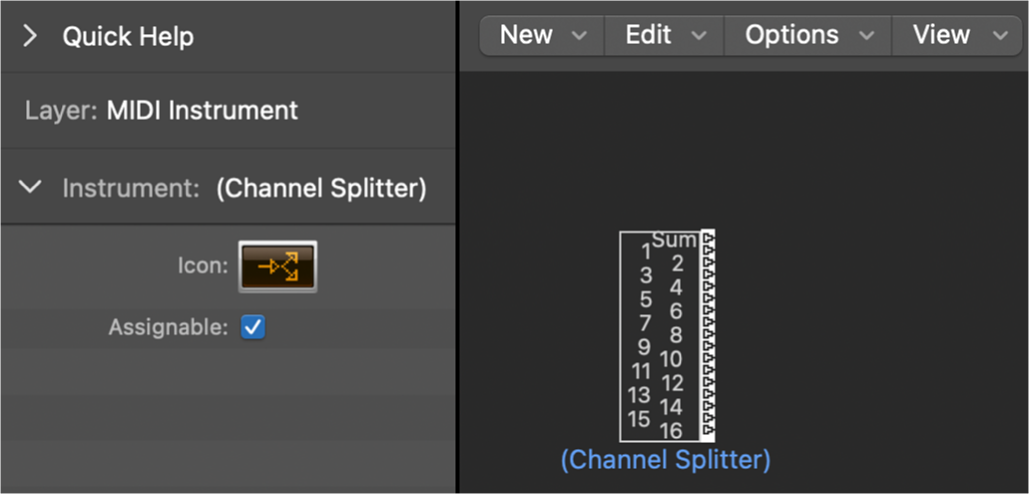Click the blue Channel Splitter name label
Screen dimensions: 1029x495
(665, 460)
